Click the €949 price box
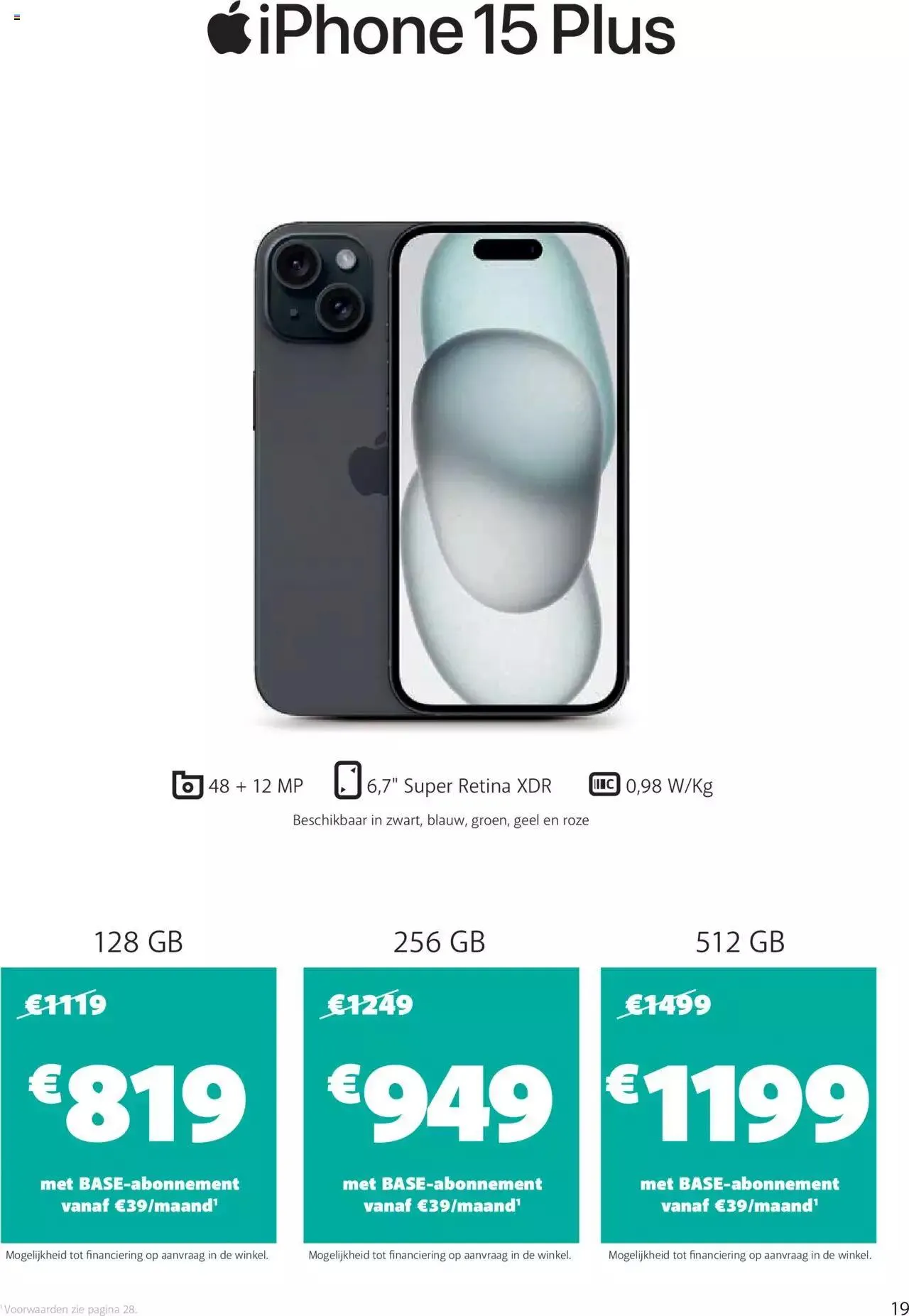The image size is (909, 1316). pos(441,1104)
